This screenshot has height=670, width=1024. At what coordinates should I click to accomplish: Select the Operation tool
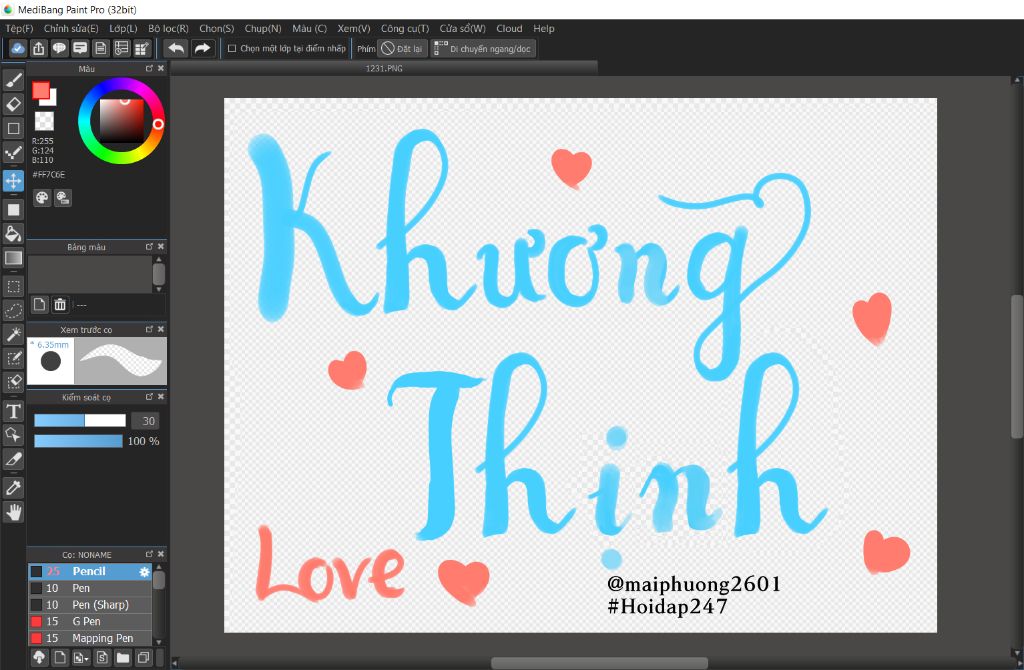(13, 435)
